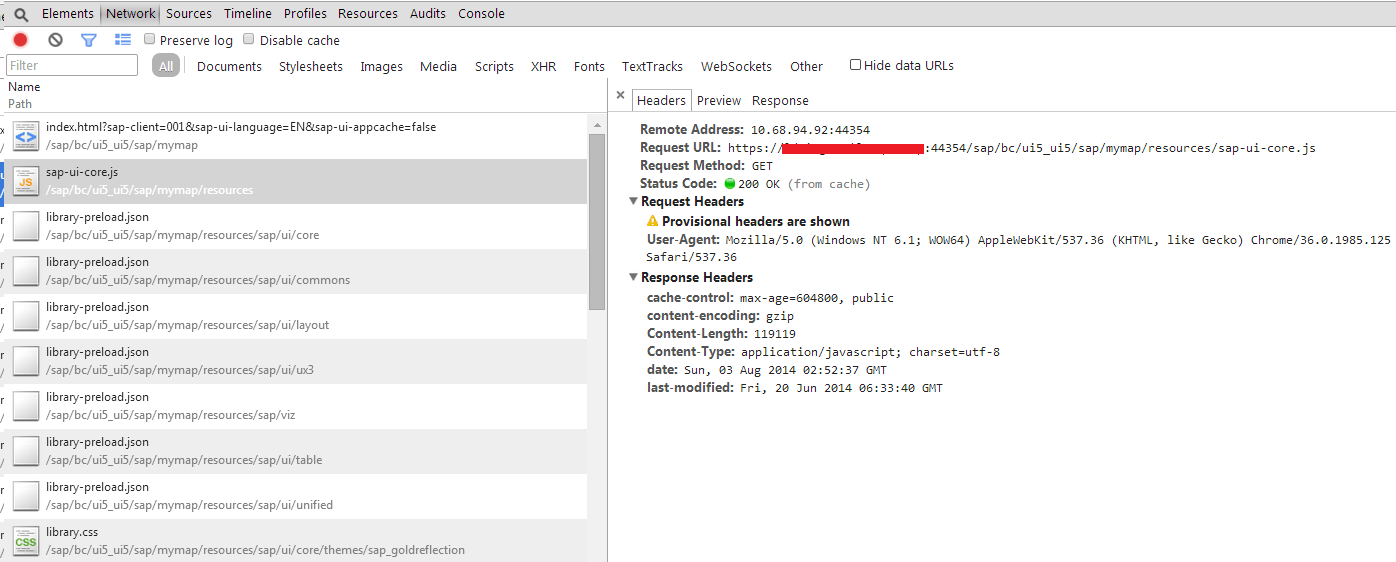
Task: Select library.css request row
Action: click(296, 541)
